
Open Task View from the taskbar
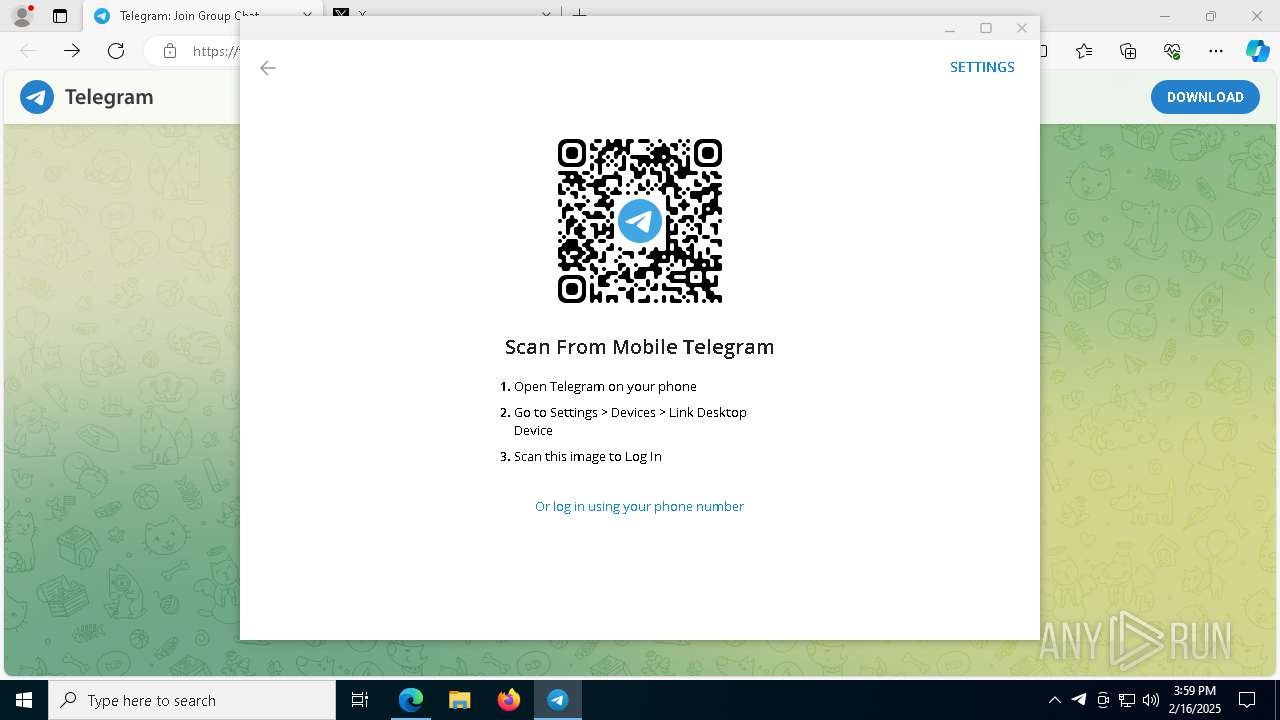[x=360, y=700]
